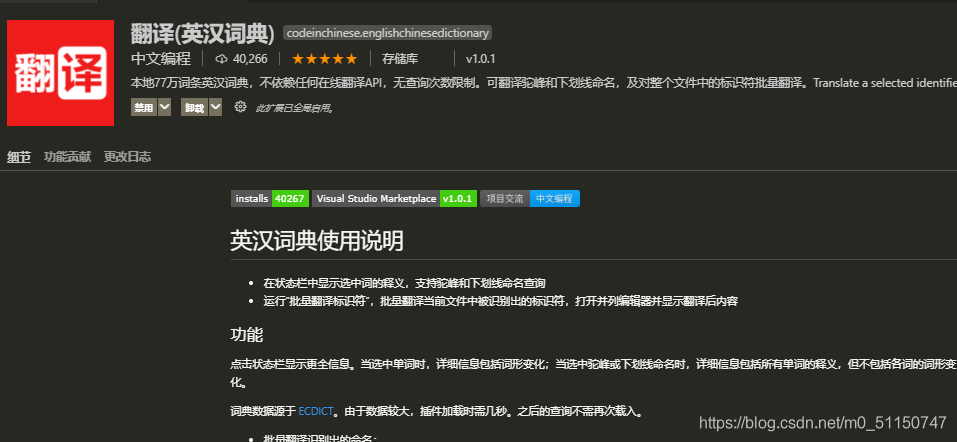Click the red 翻译 extension logo
The image size is (957, 442).
(60, 73)
